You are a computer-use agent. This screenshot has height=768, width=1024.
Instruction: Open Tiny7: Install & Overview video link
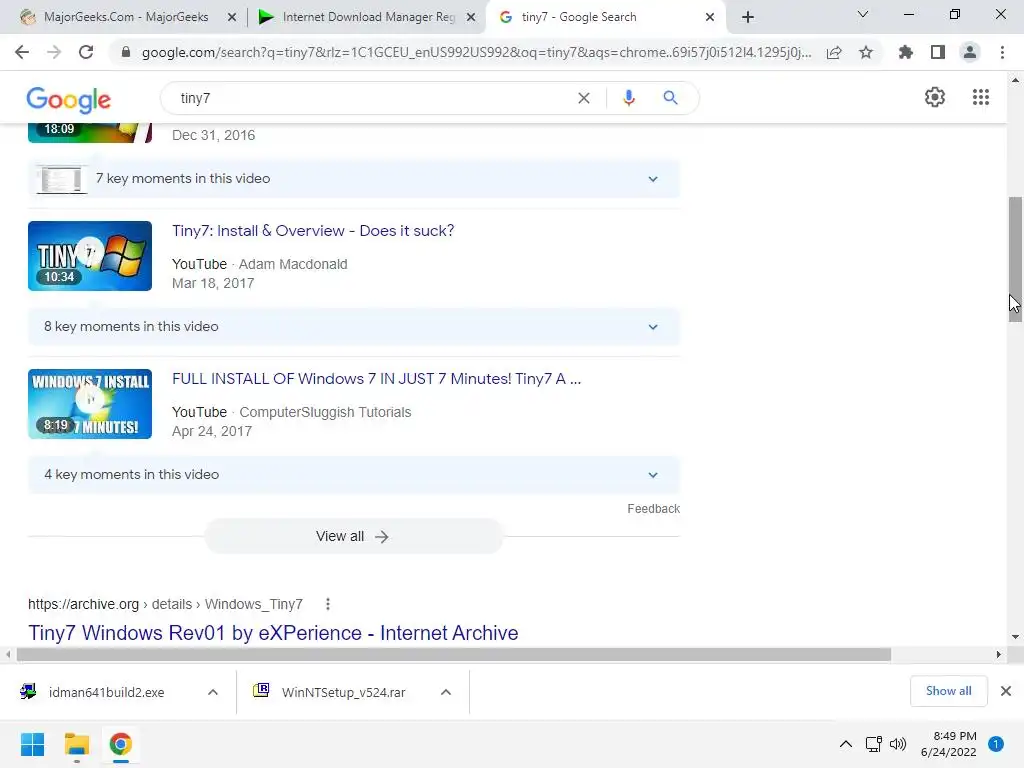click(313, 231)
